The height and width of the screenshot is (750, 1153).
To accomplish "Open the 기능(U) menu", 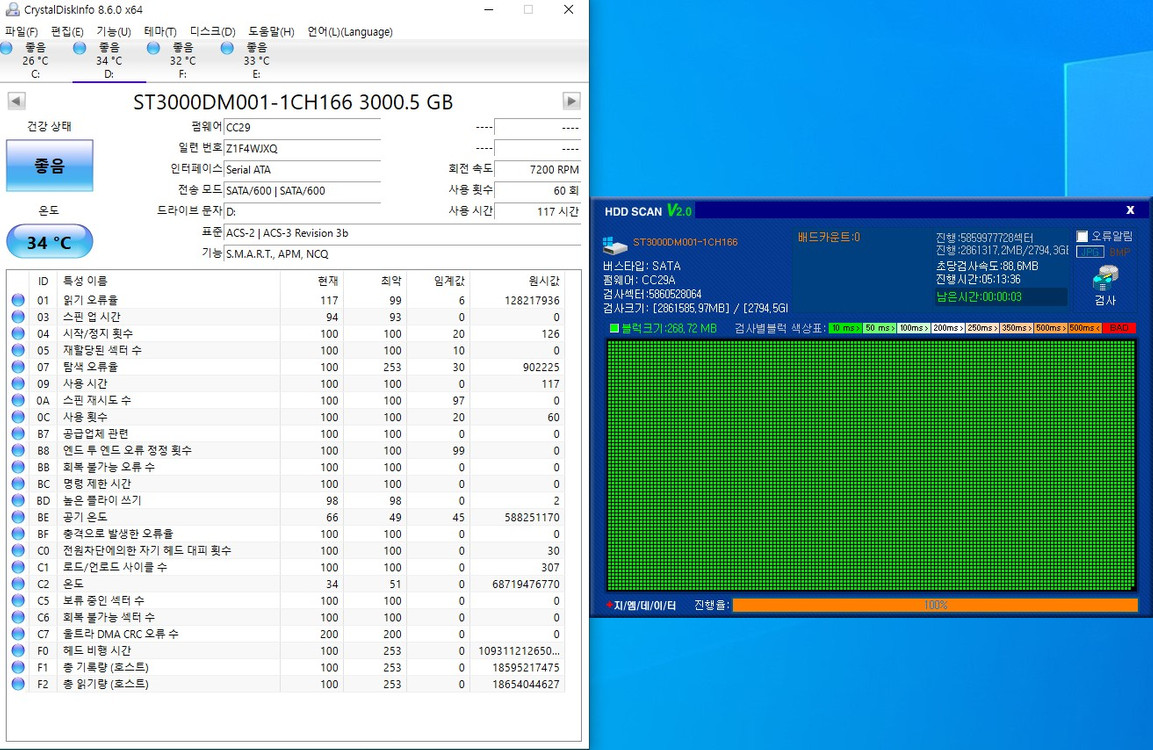I will click(113, 32).
